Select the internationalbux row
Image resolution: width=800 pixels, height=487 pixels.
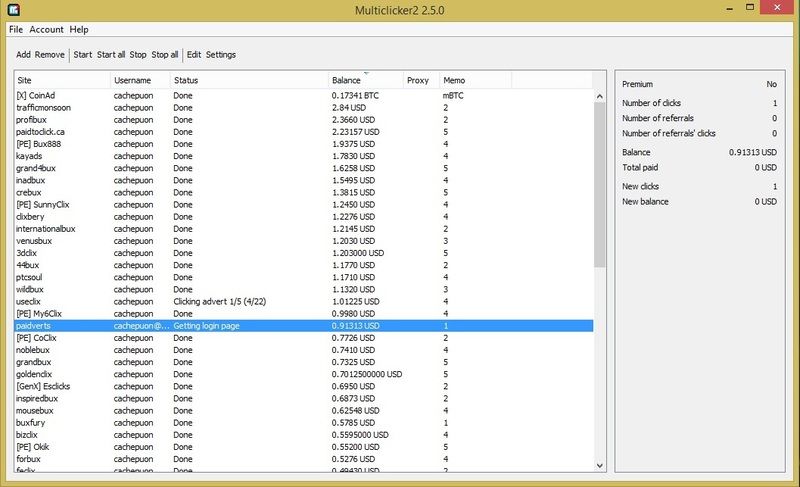304,229
